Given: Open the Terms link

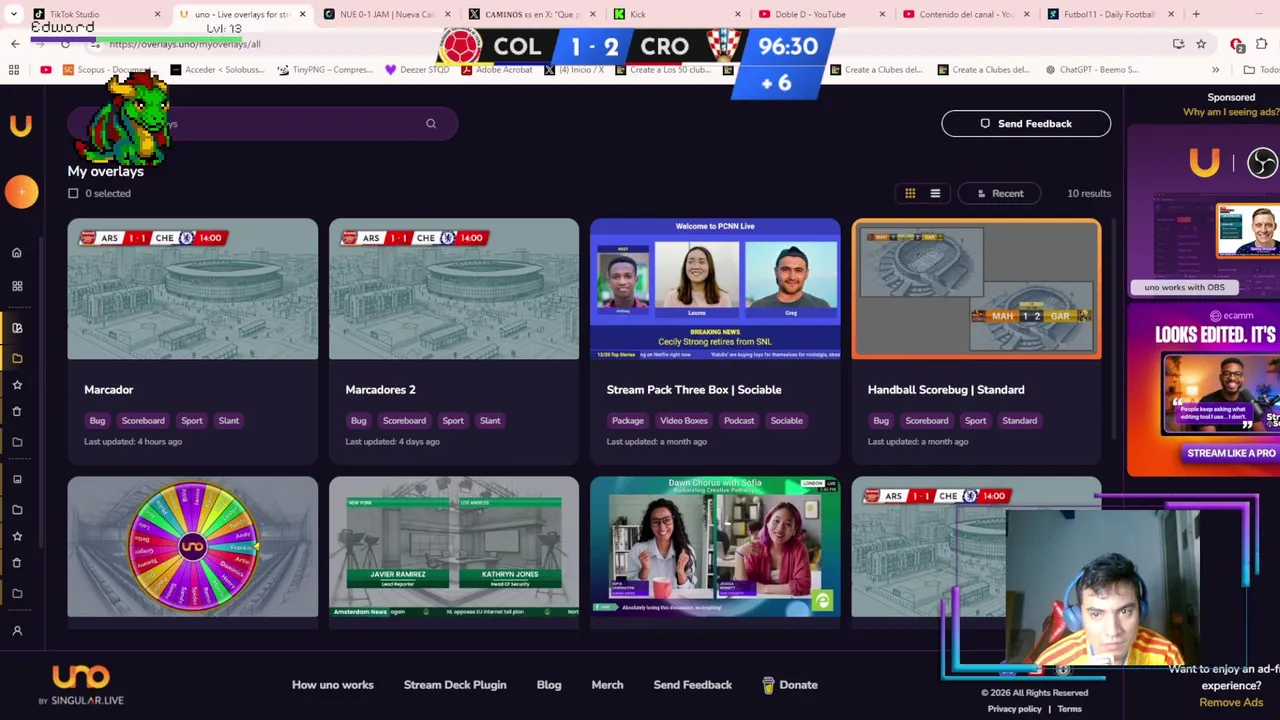Looking at the screenshot, I should point(1070,709).
